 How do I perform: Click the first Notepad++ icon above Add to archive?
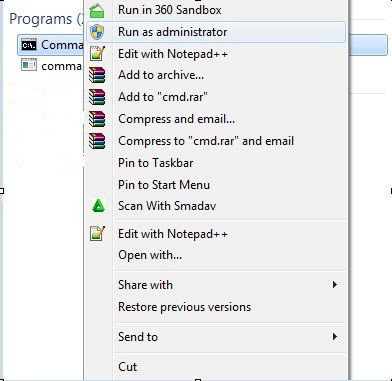click(x=97, y=54)
